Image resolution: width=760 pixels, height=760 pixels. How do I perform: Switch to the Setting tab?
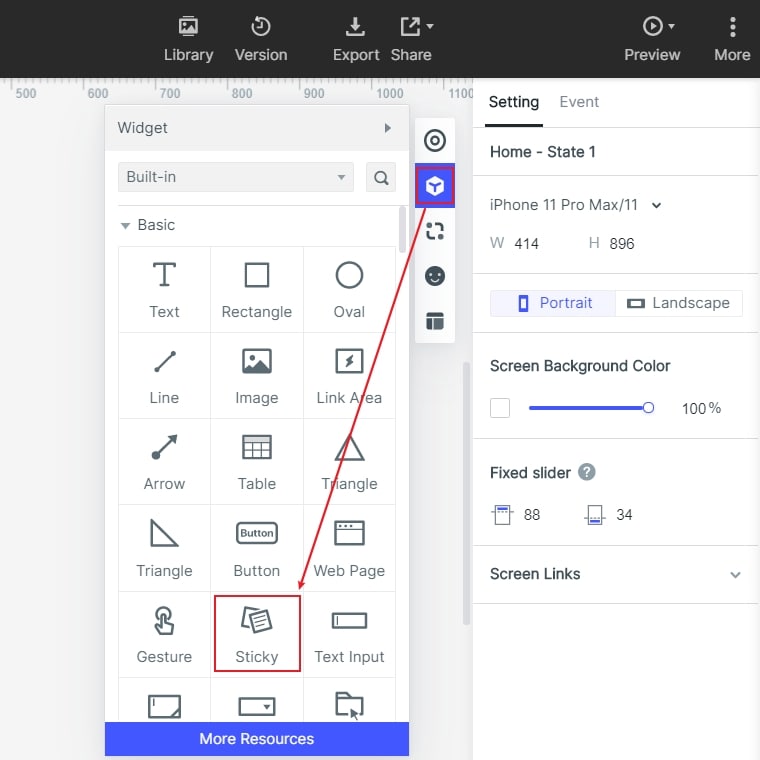point(514,102)
